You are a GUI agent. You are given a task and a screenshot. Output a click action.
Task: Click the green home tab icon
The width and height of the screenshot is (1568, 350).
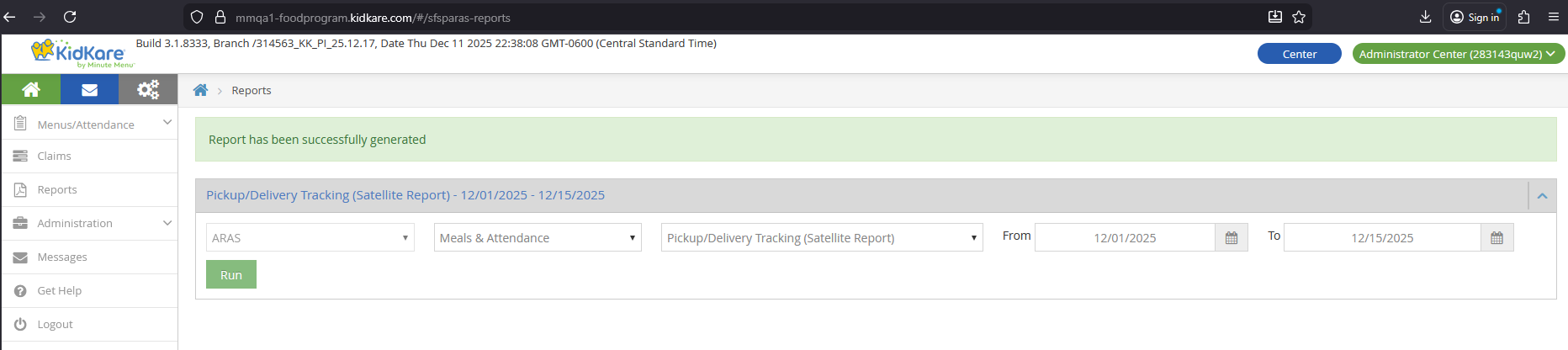point(31,89)
